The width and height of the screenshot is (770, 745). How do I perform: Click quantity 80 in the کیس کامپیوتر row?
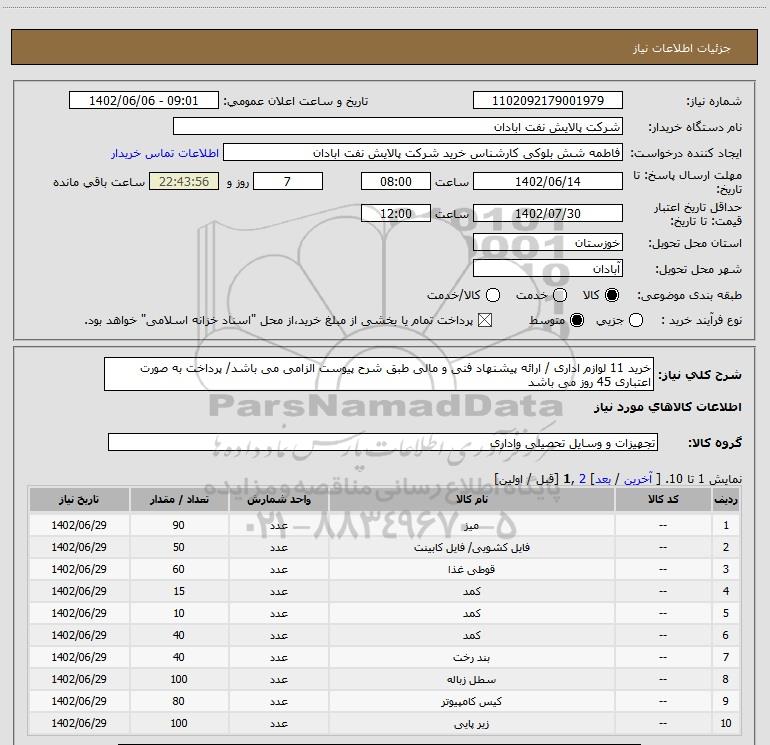coord(179,701)
